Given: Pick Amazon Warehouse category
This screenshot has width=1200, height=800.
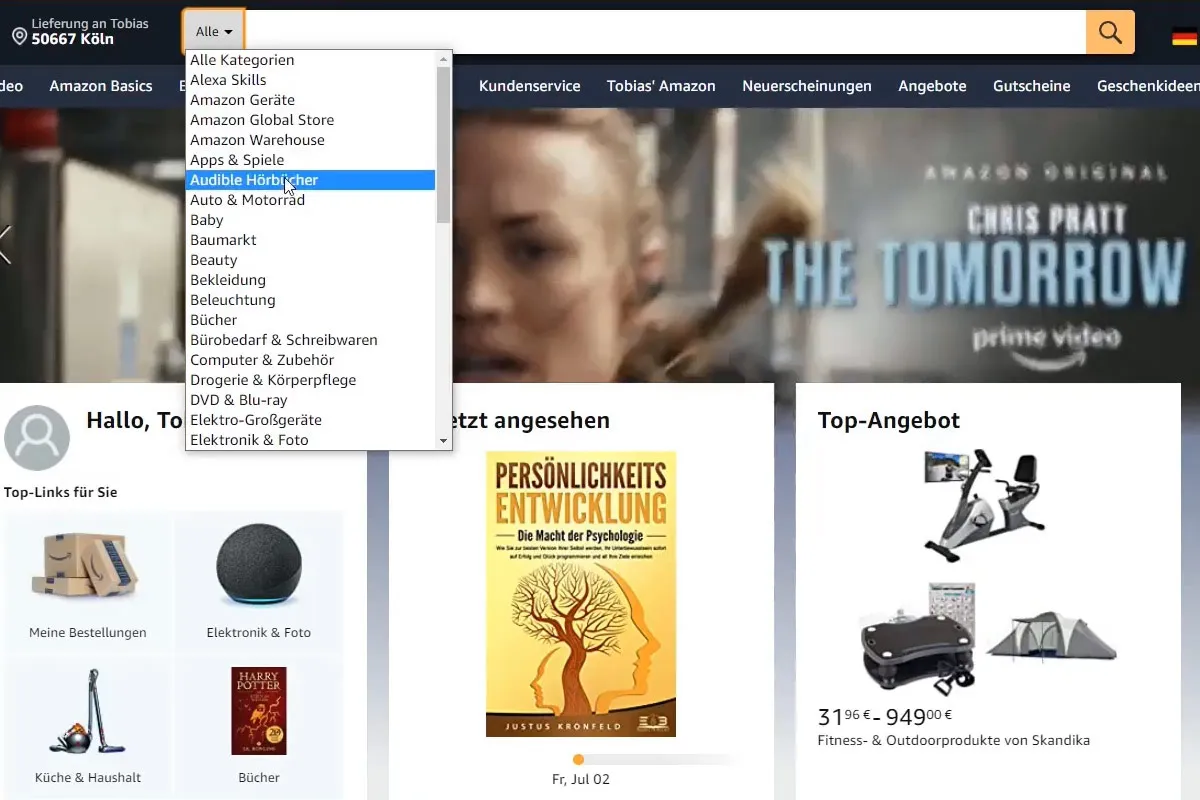Looking at the screenshot, I should pos(311,140).
